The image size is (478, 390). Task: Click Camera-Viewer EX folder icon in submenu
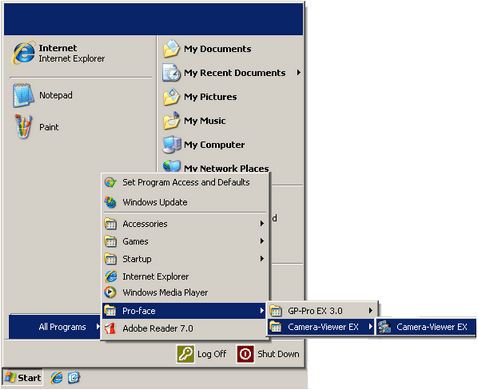point(276,327)
